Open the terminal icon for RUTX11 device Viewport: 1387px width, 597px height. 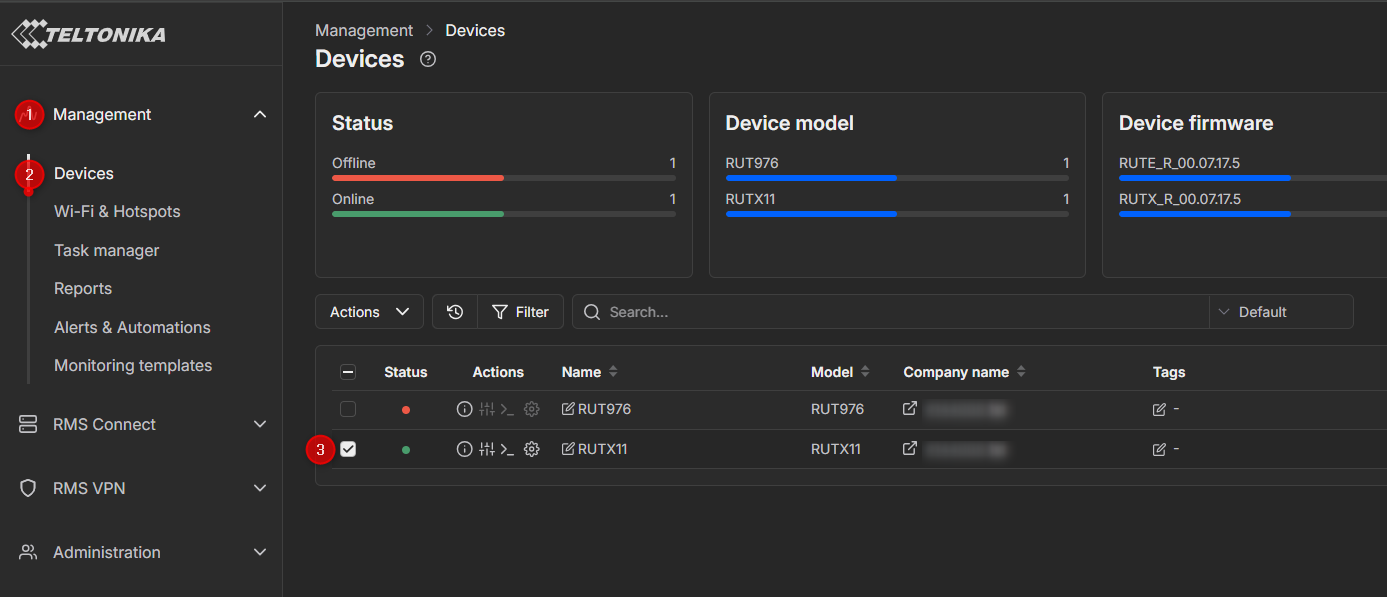[507, 450]
